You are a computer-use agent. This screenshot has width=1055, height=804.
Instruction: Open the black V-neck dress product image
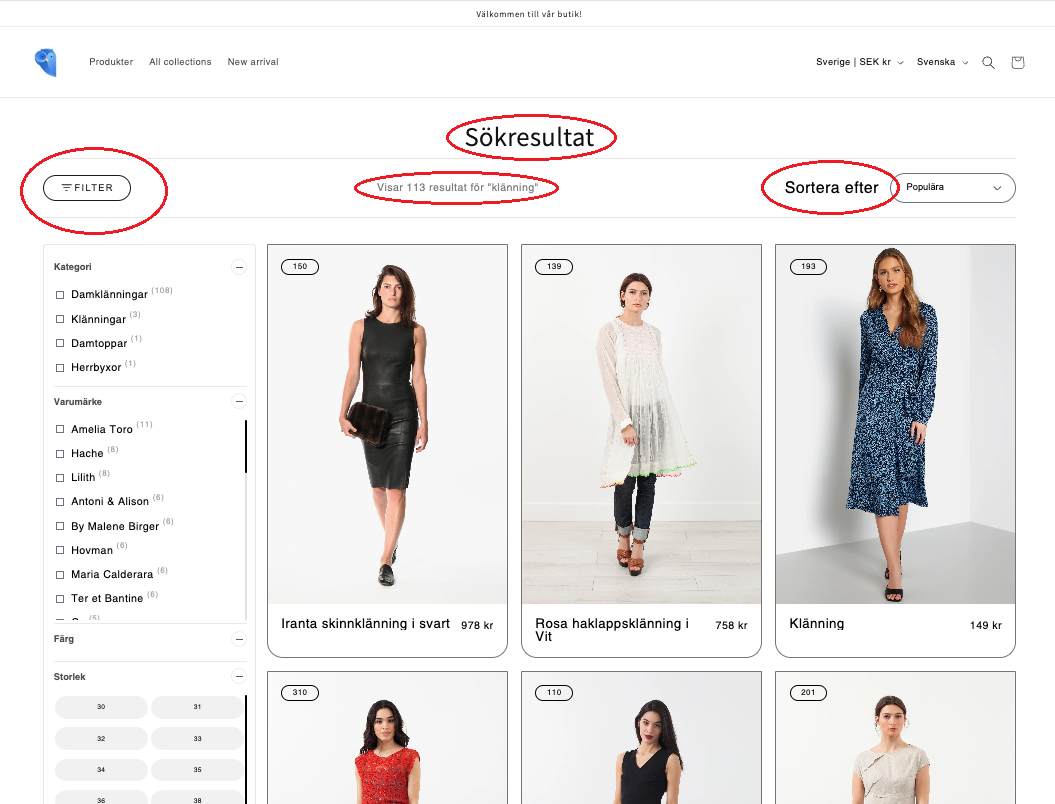[x=641, y=738]
